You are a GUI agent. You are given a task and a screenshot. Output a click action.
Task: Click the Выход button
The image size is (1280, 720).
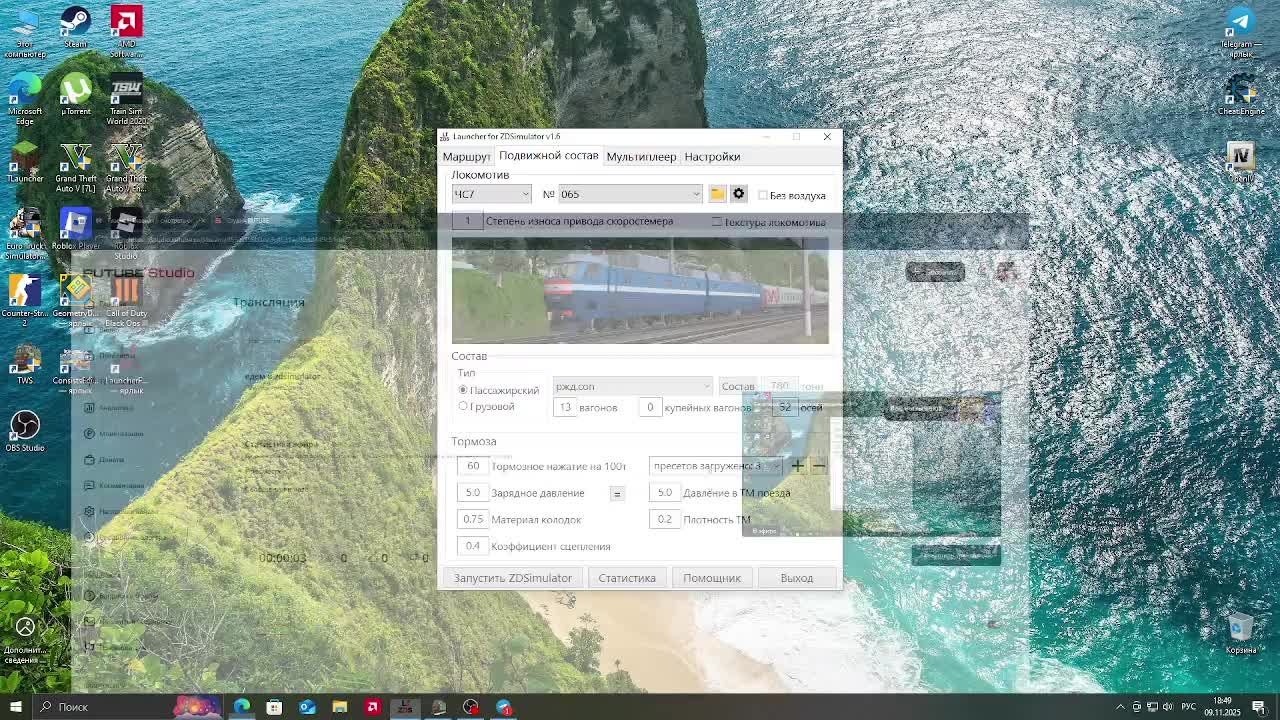[797, 578]
